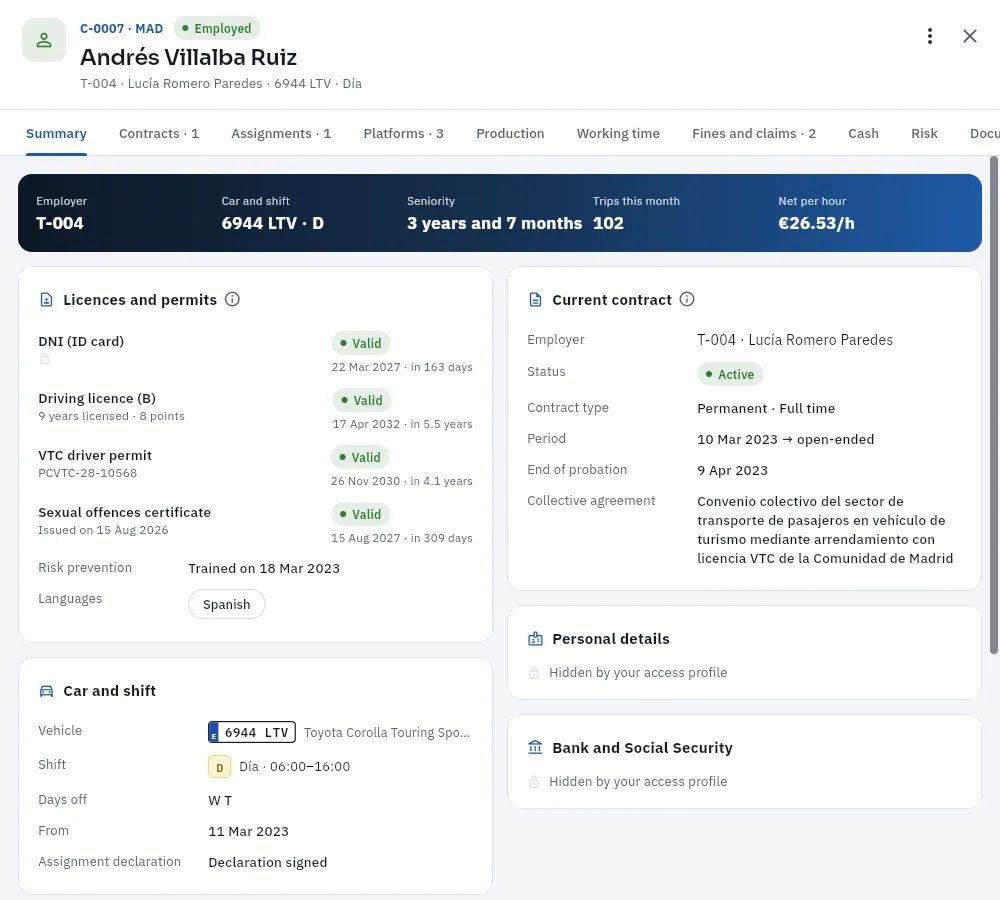Open the Assignments tab
This screenshot has width=1000, height=900.
click(x=281, y=133)
